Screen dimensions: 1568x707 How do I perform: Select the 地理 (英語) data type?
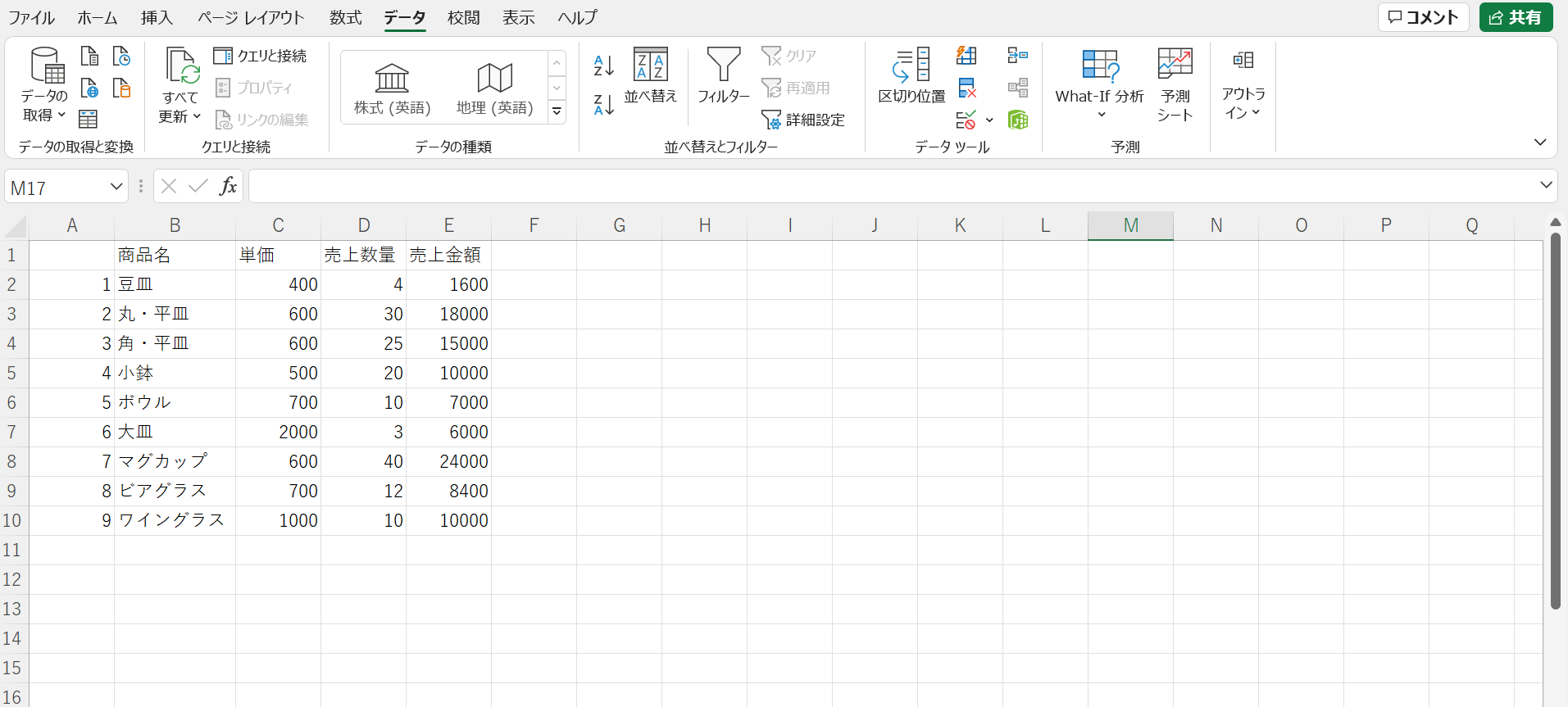[x=494, y=88]
